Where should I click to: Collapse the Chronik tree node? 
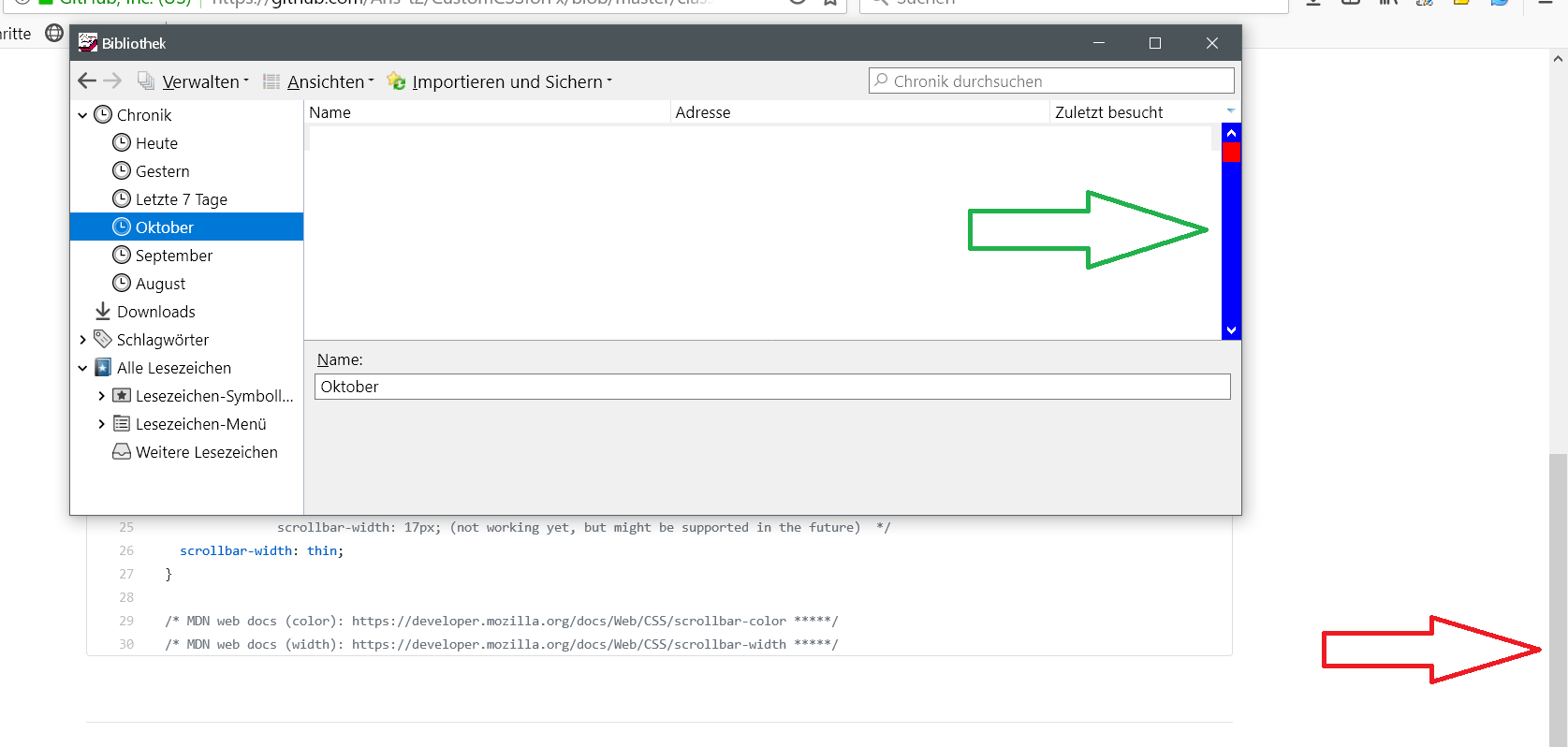(82, 115)
